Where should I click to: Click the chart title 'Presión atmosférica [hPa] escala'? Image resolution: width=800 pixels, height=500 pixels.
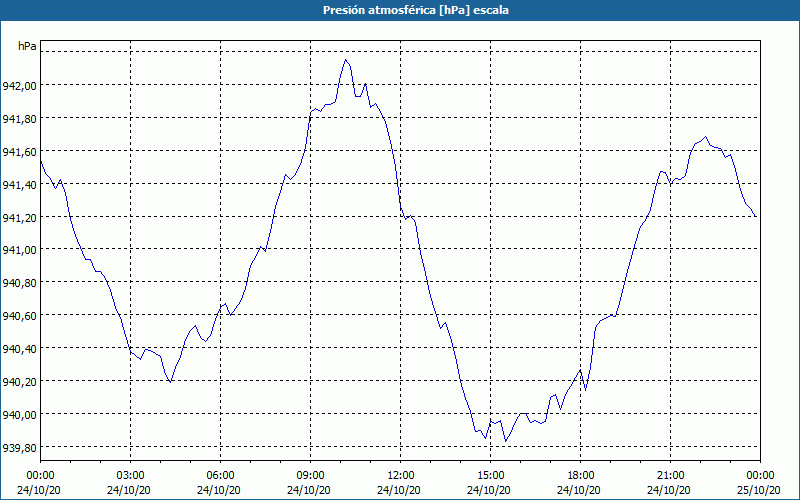(416, 10)
